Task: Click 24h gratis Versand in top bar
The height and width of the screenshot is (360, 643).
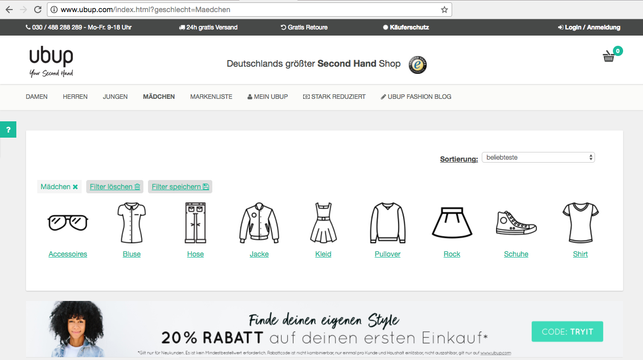Action: coord(208,27)
